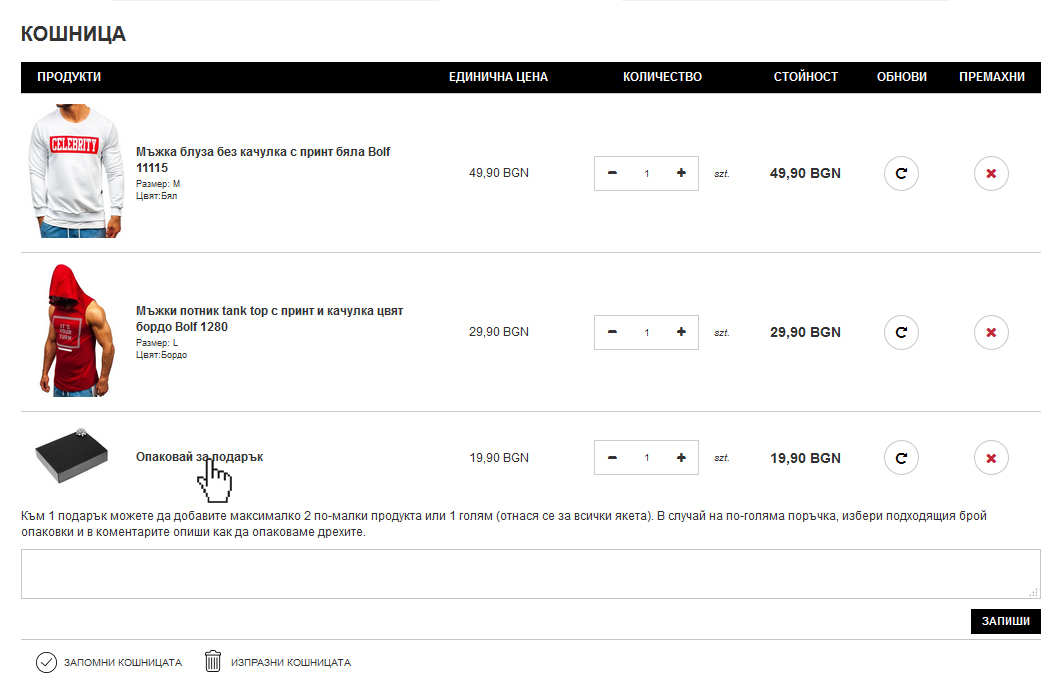Increase gift wrapping quantity
This screenshot has height=687, width=1054.
click(681, 458)
